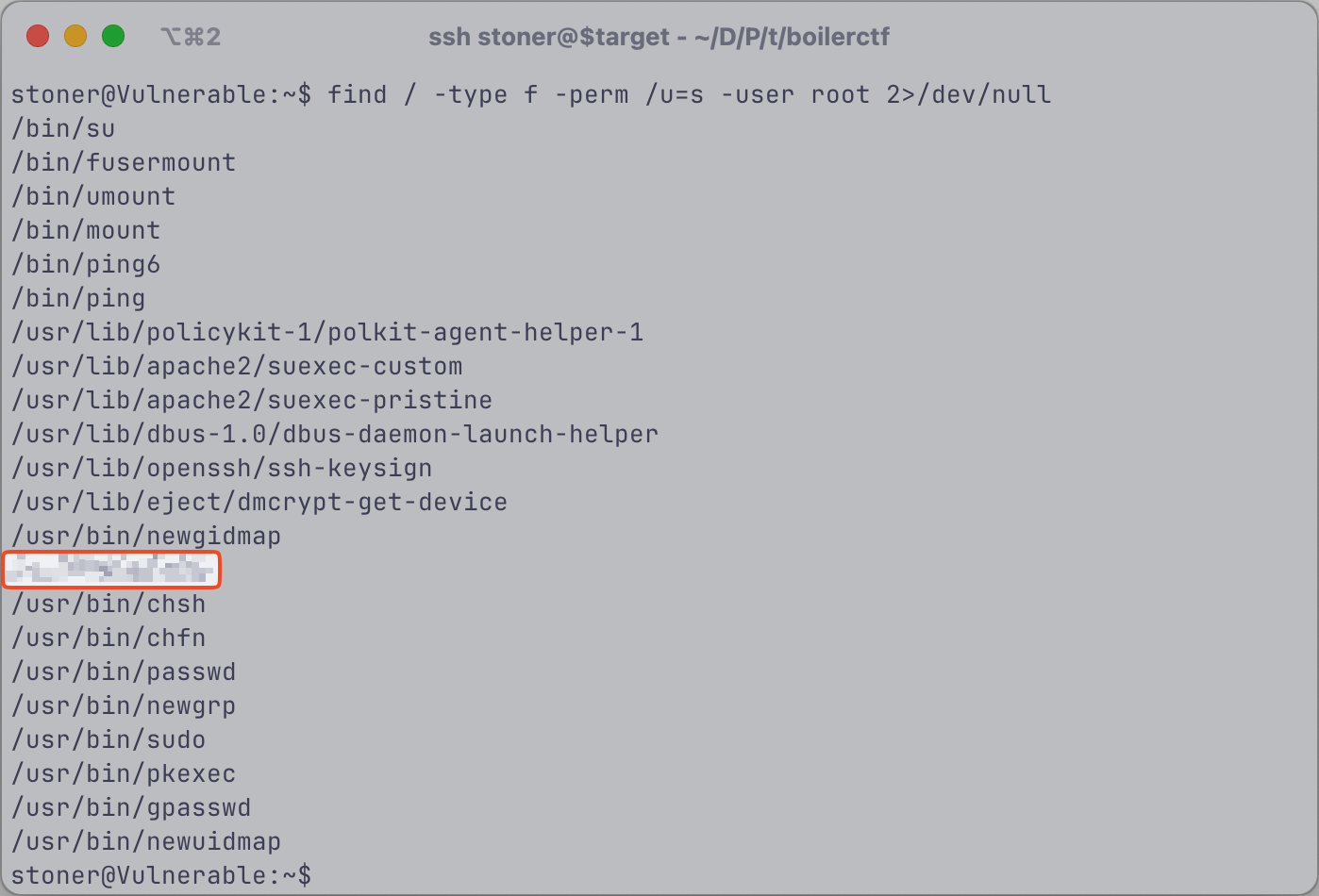Click the green fullscreen window button
Viewport: 1319px width, 896px height.
(x=113, y=37)
